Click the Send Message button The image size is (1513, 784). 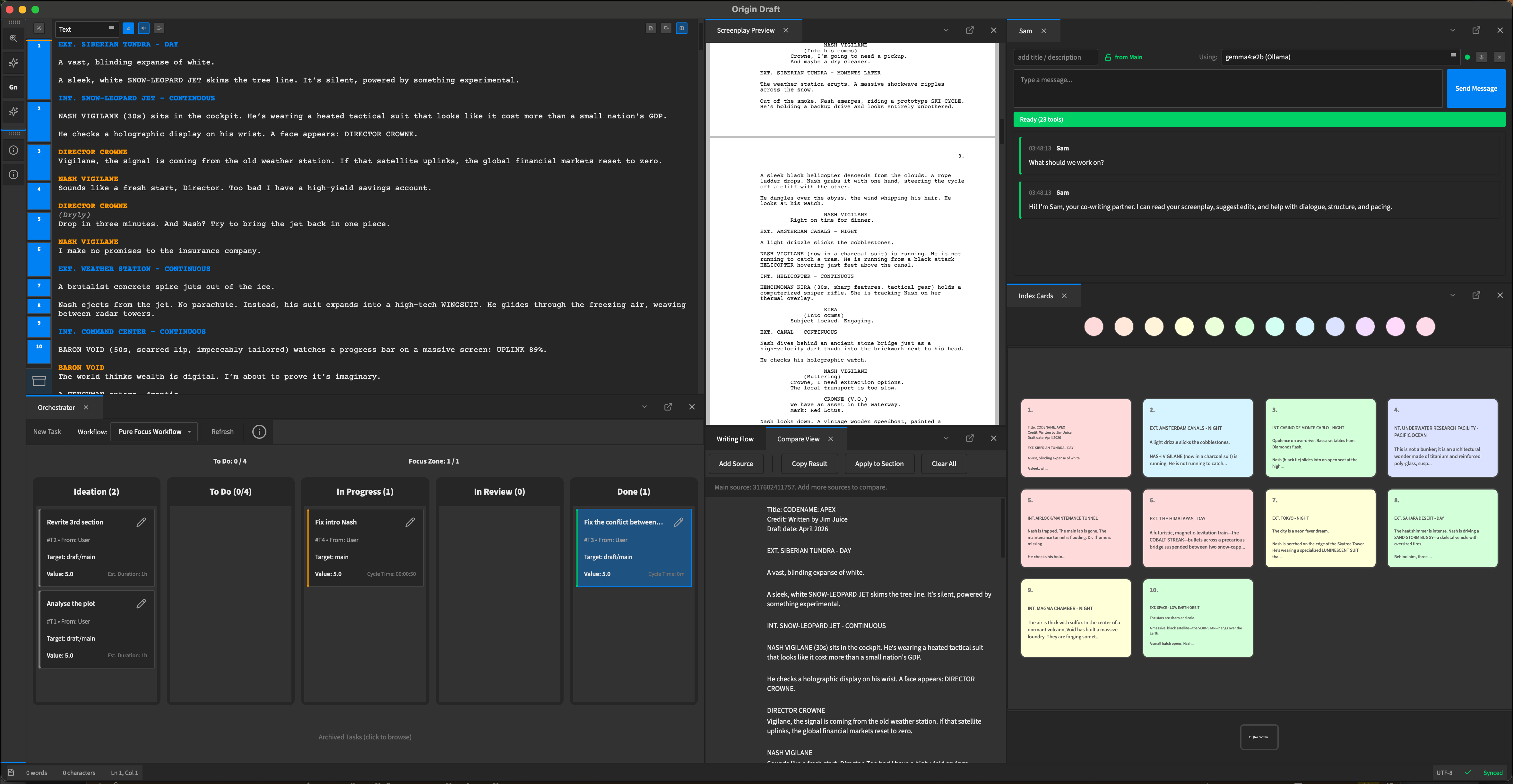point(1476,89)
